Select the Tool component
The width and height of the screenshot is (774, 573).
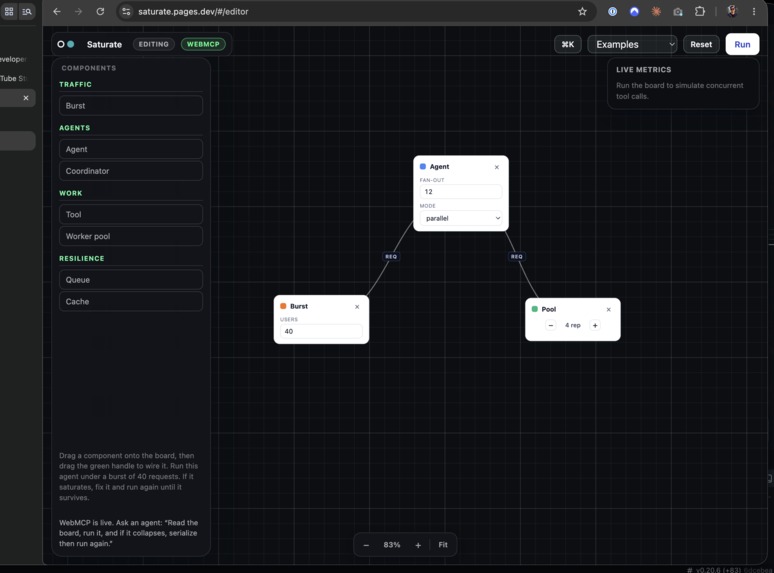tap(131, 214)
